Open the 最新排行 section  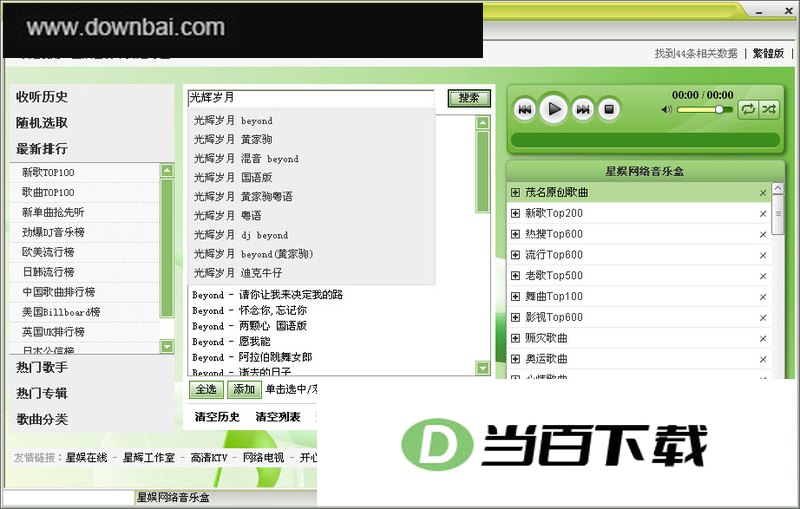[x=42, y=149]
